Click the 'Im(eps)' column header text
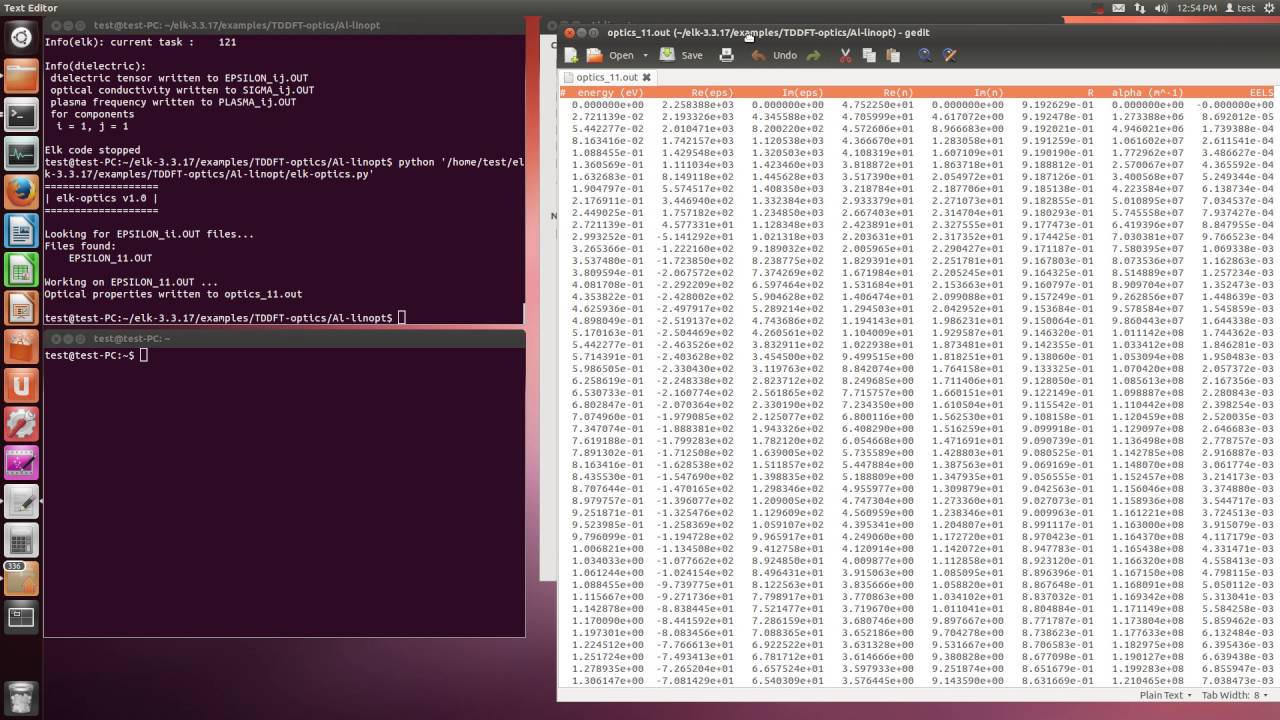The width and height of the screenshot is (1280, 720). click(802, 92)
